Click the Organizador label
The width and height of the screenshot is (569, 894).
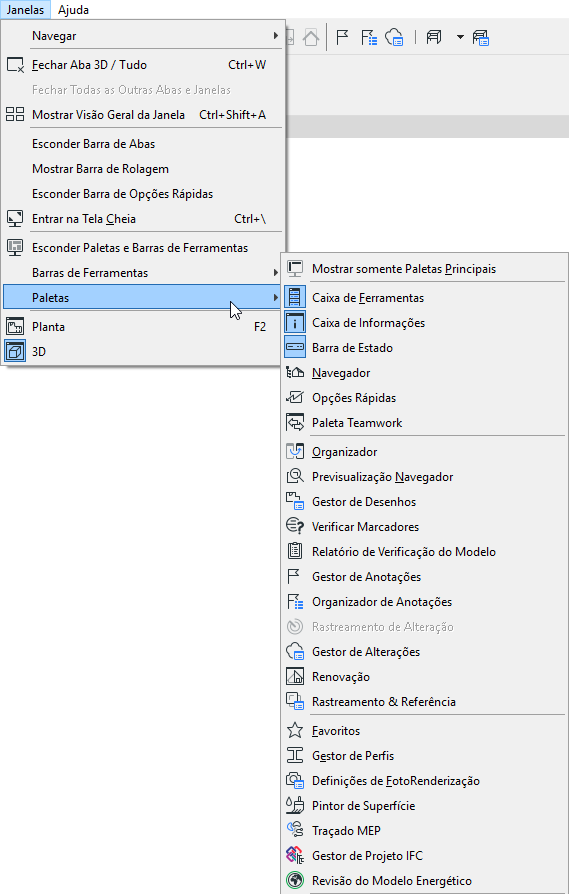click(x=344, y=452)
